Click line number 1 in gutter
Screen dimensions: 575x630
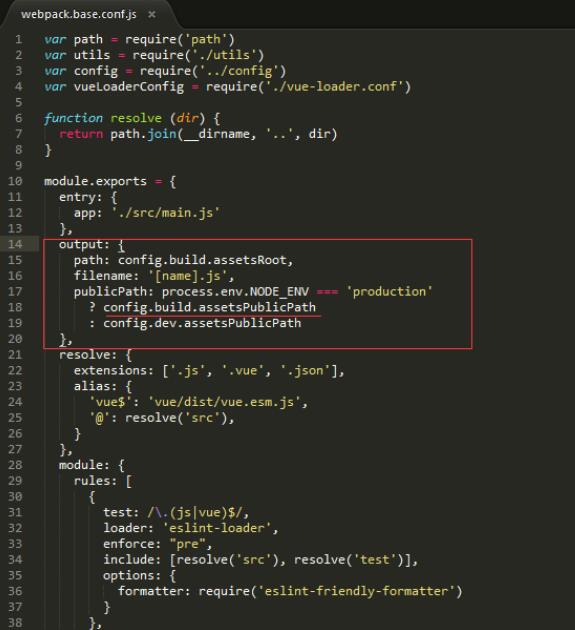click(x=18, y=39)
